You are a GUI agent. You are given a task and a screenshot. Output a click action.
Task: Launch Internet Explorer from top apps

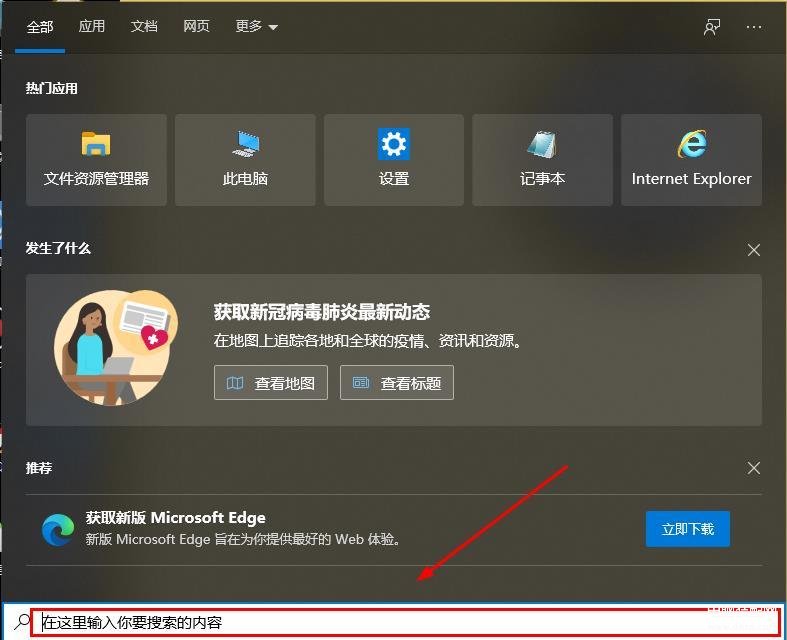[x=692, y=160]
